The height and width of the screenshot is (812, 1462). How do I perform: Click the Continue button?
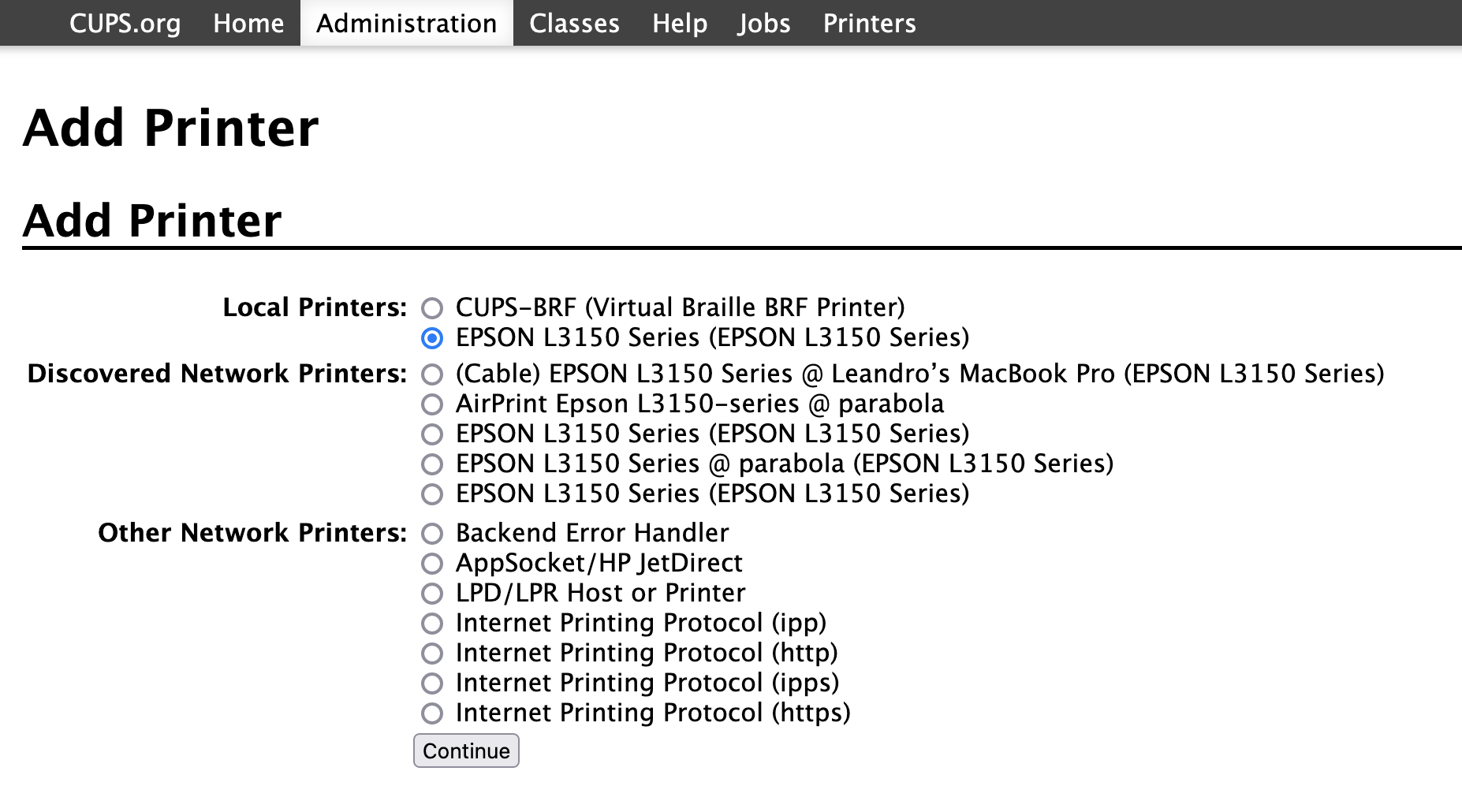pyautogui.click(x=466, y=751)
